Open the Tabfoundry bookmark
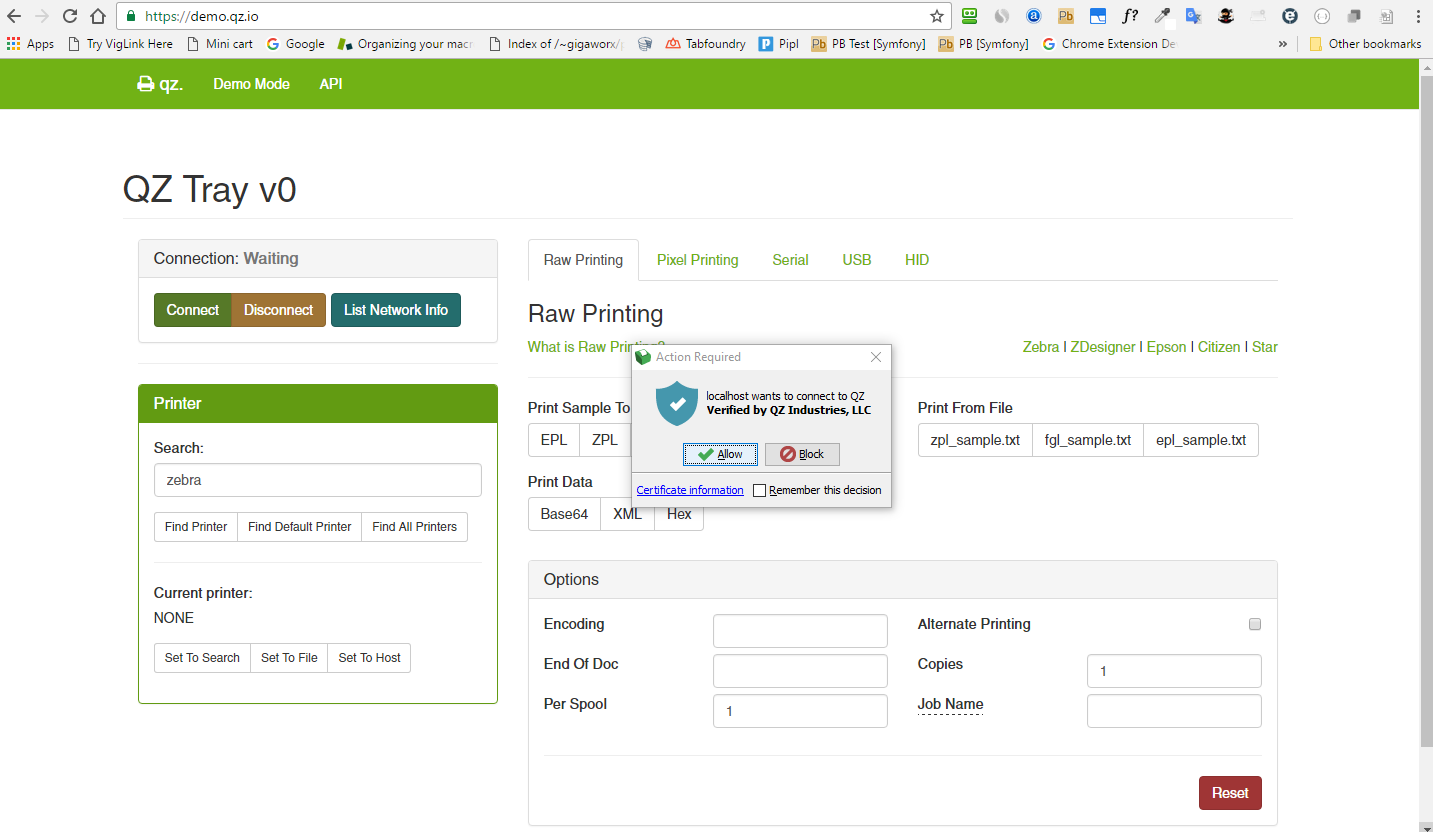 [x=705, y=44]
